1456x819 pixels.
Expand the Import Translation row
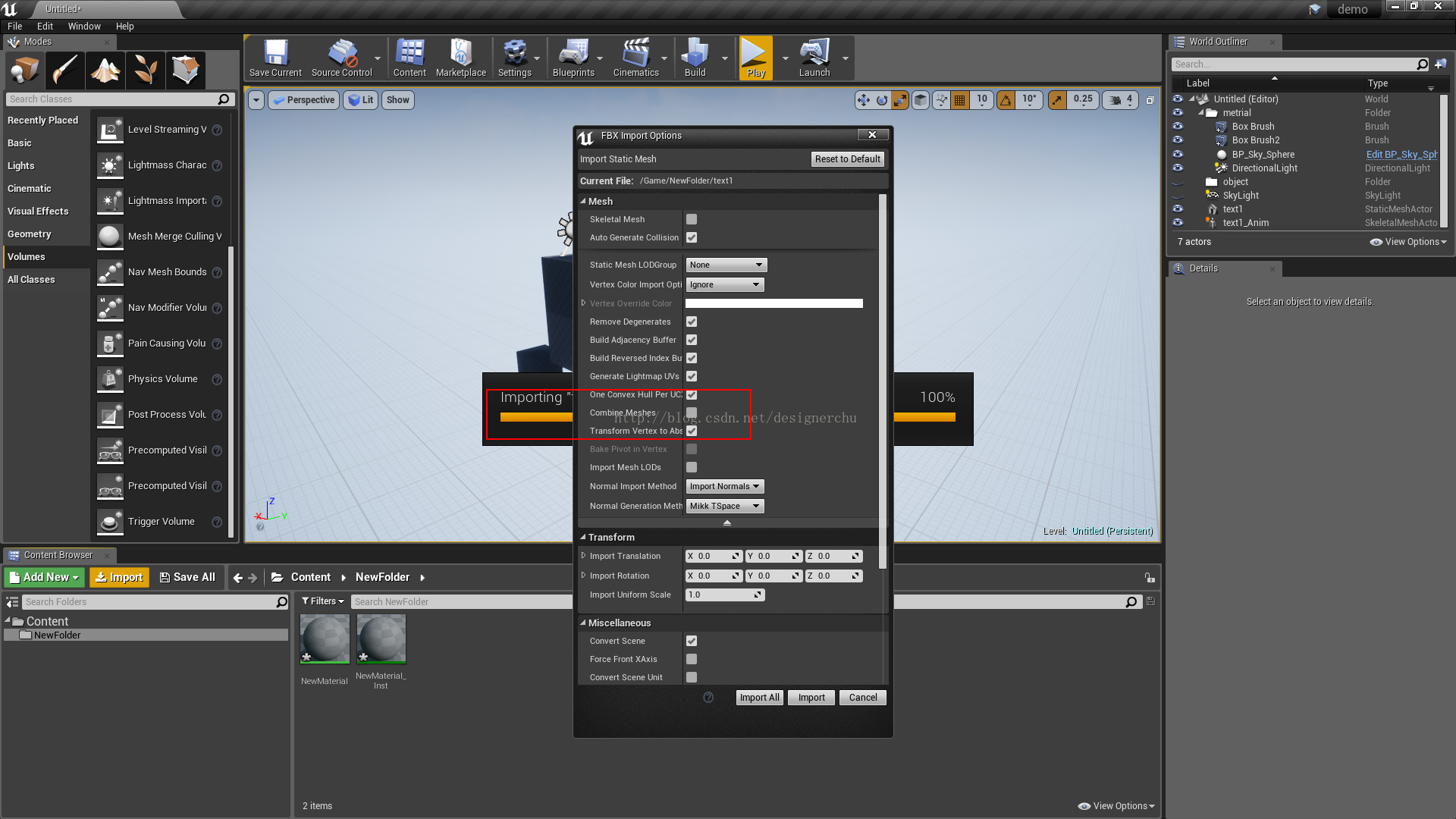(x=583, y=556)
